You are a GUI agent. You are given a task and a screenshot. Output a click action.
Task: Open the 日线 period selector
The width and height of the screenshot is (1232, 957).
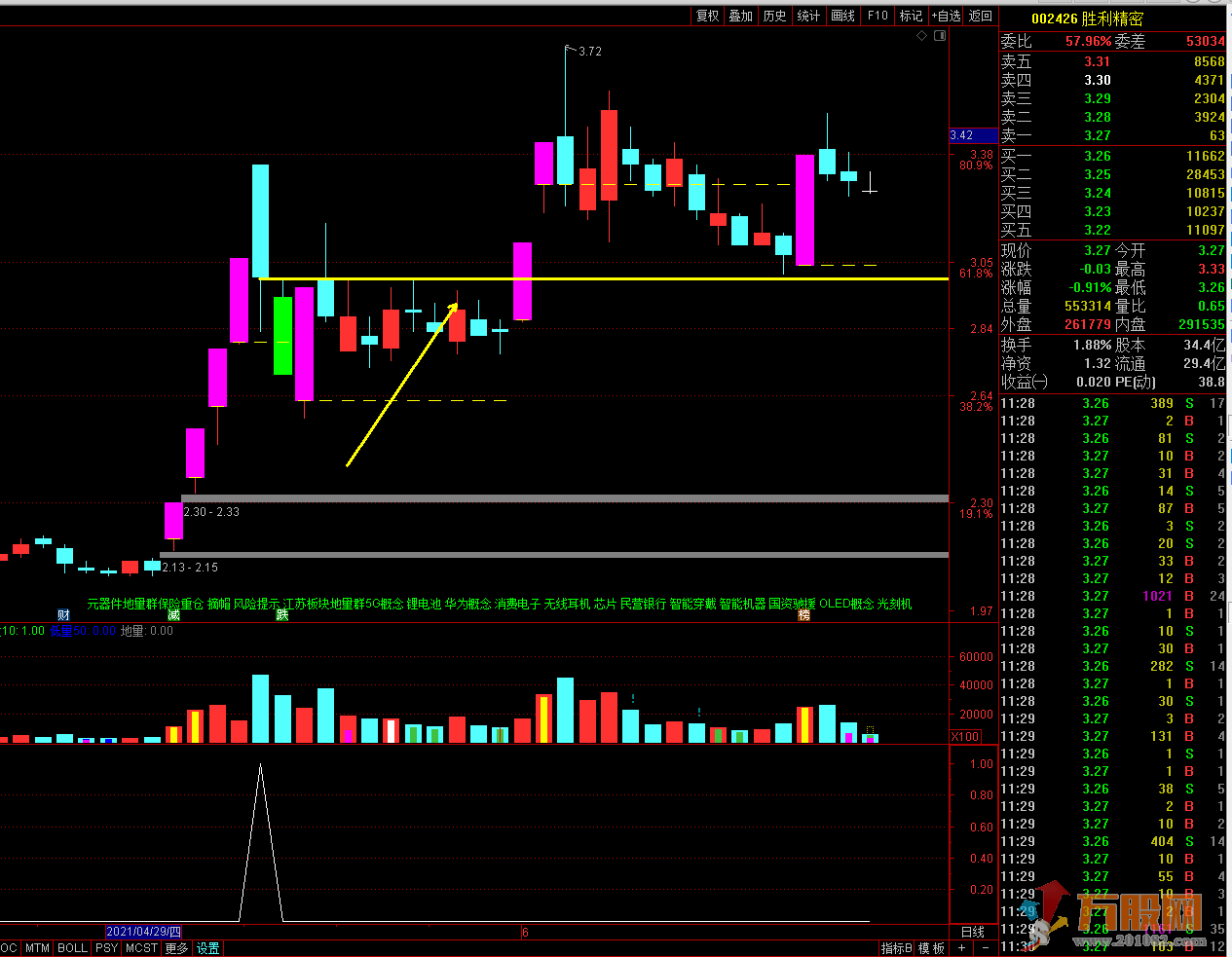(x=973, y=932)
